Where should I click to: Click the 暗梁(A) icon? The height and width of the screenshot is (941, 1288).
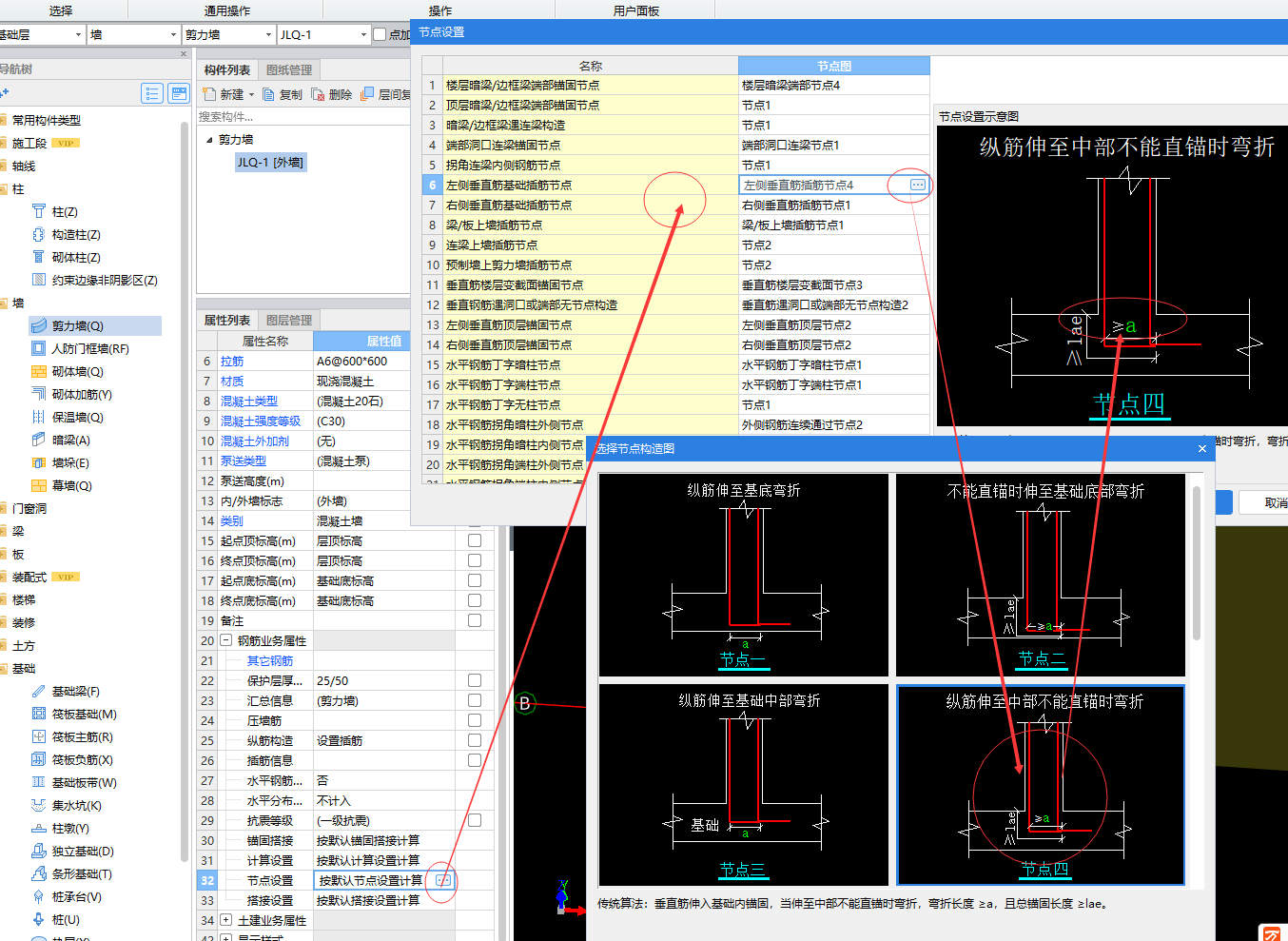39,440
